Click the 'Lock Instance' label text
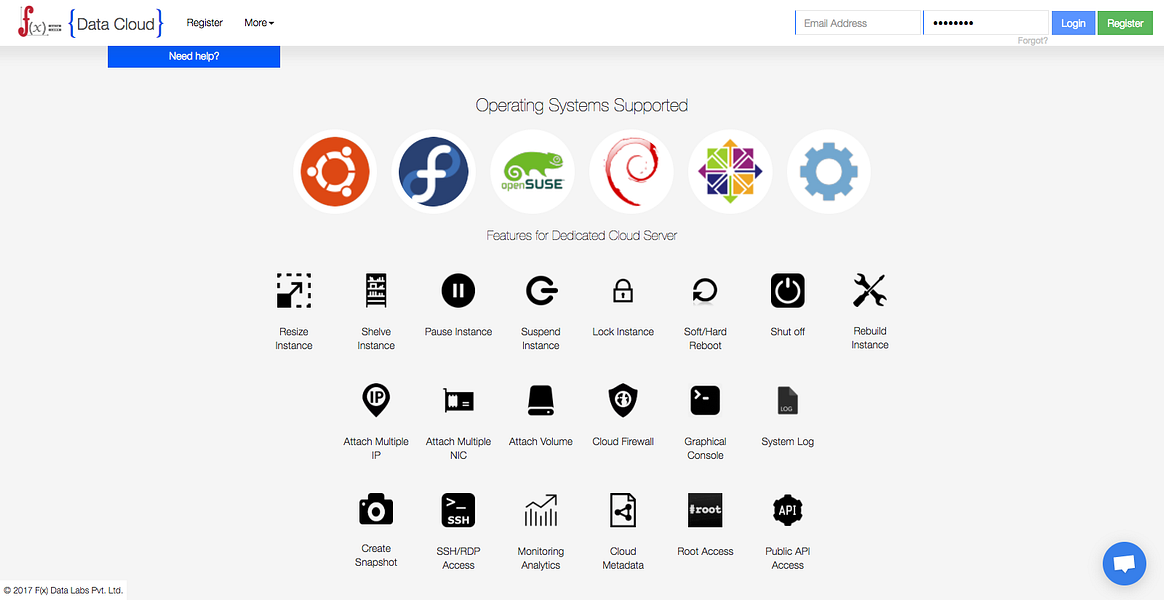 pyautogui.click(x=623, y=332)
